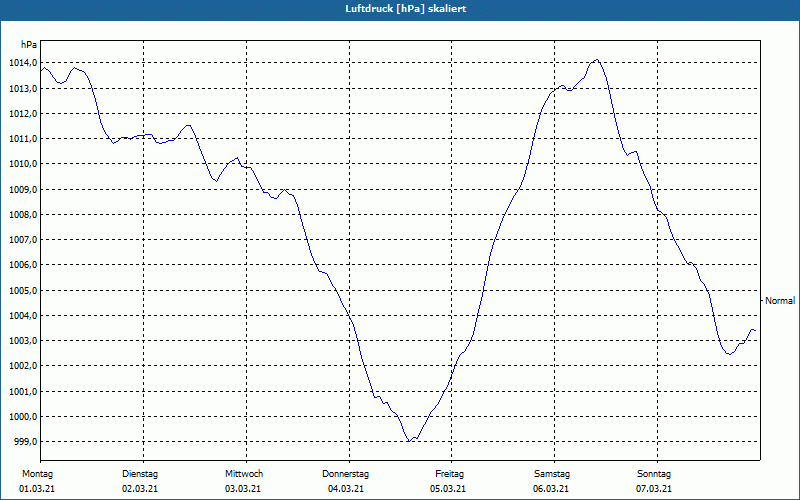Click the 1011,0 axis value

23,139
